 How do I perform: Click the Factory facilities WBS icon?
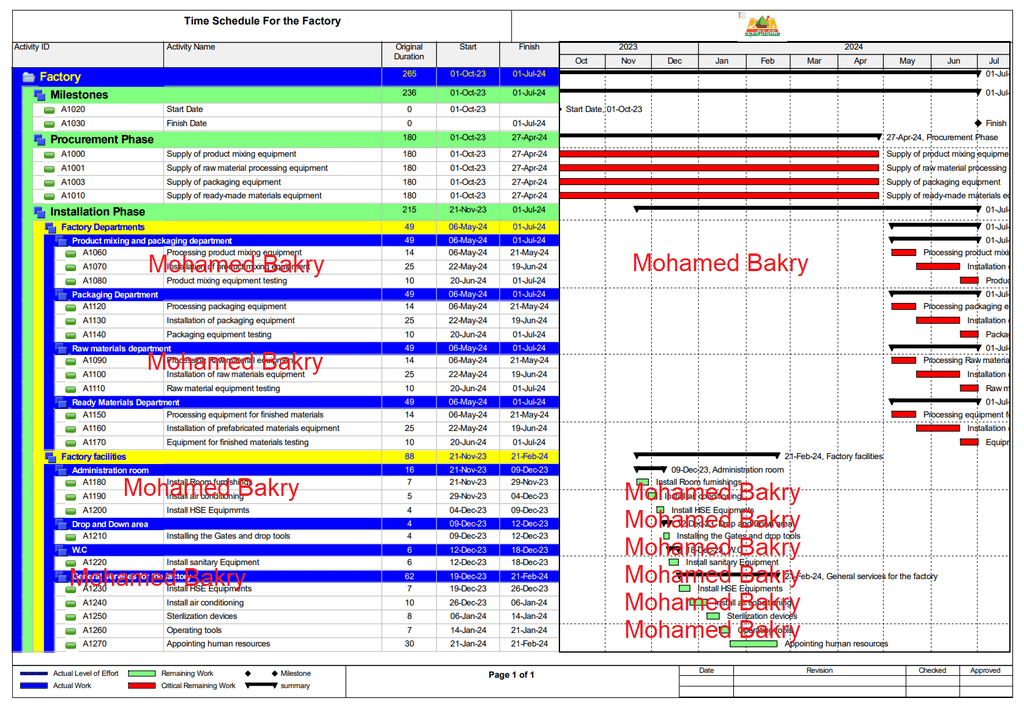click(50, 457)
